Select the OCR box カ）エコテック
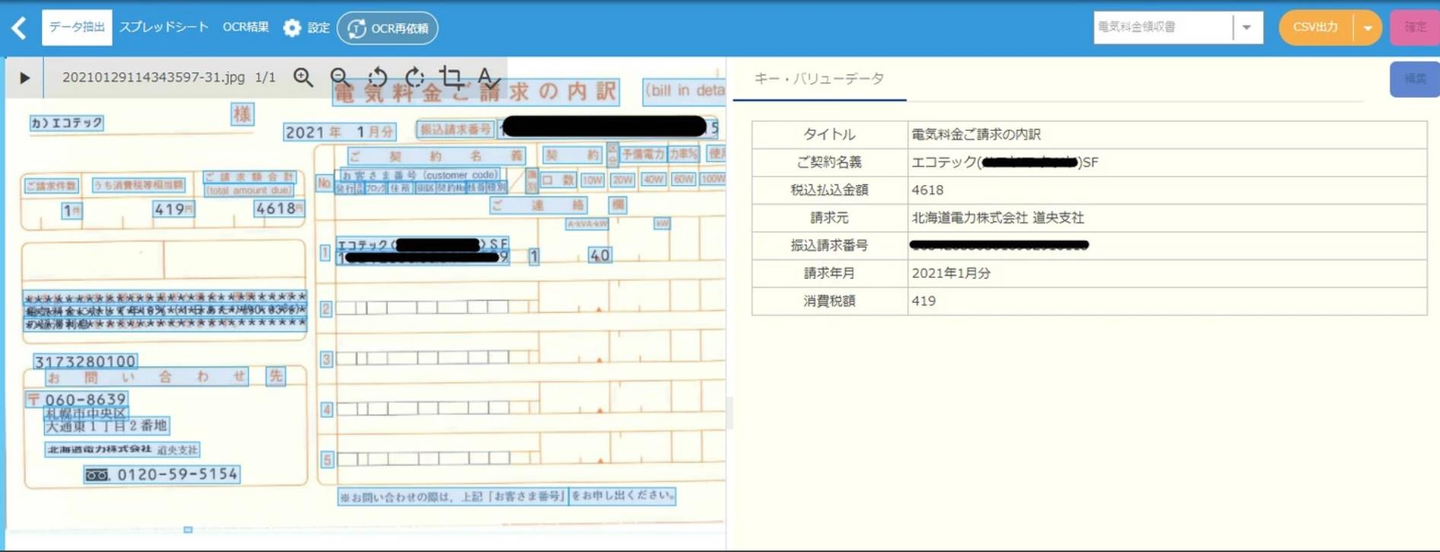Image resolution: width=1440 pixels, height=552 pixels. point(66,123)
